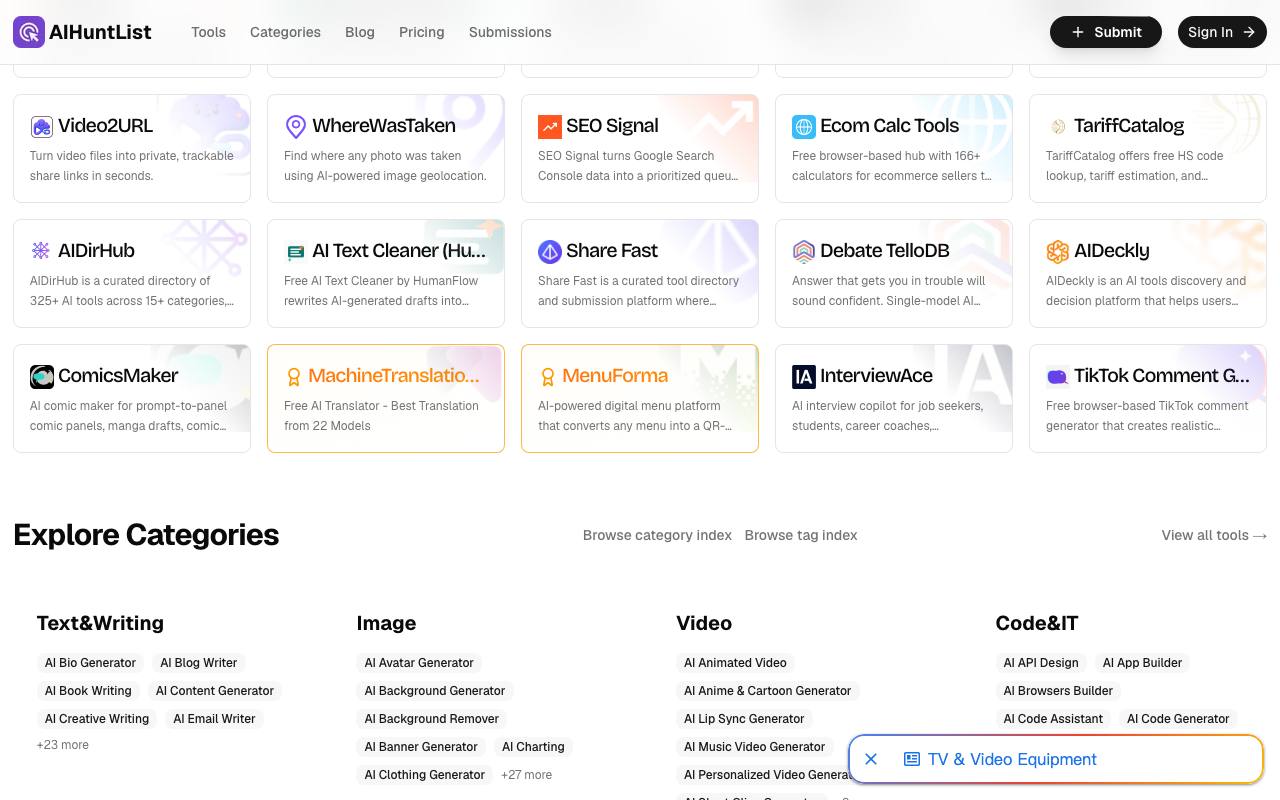Select the AI Clothing Generator tag
1280x800 pixels.
(425, 775)
